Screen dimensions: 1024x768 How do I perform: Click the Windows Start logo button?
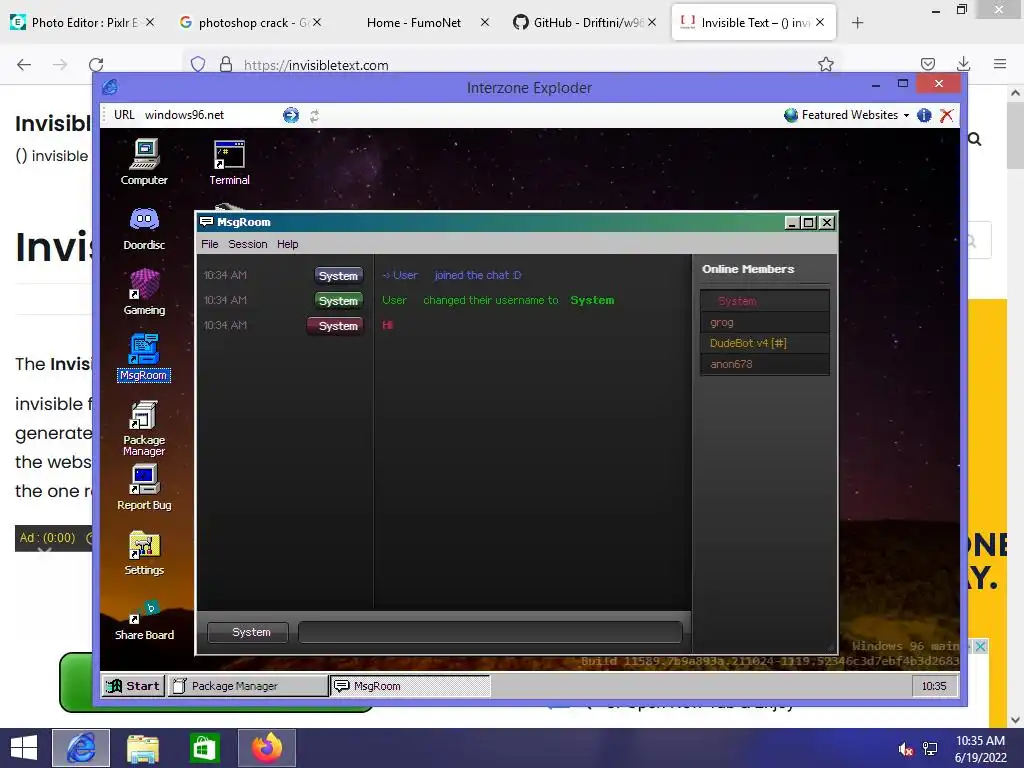coord(24,748)
